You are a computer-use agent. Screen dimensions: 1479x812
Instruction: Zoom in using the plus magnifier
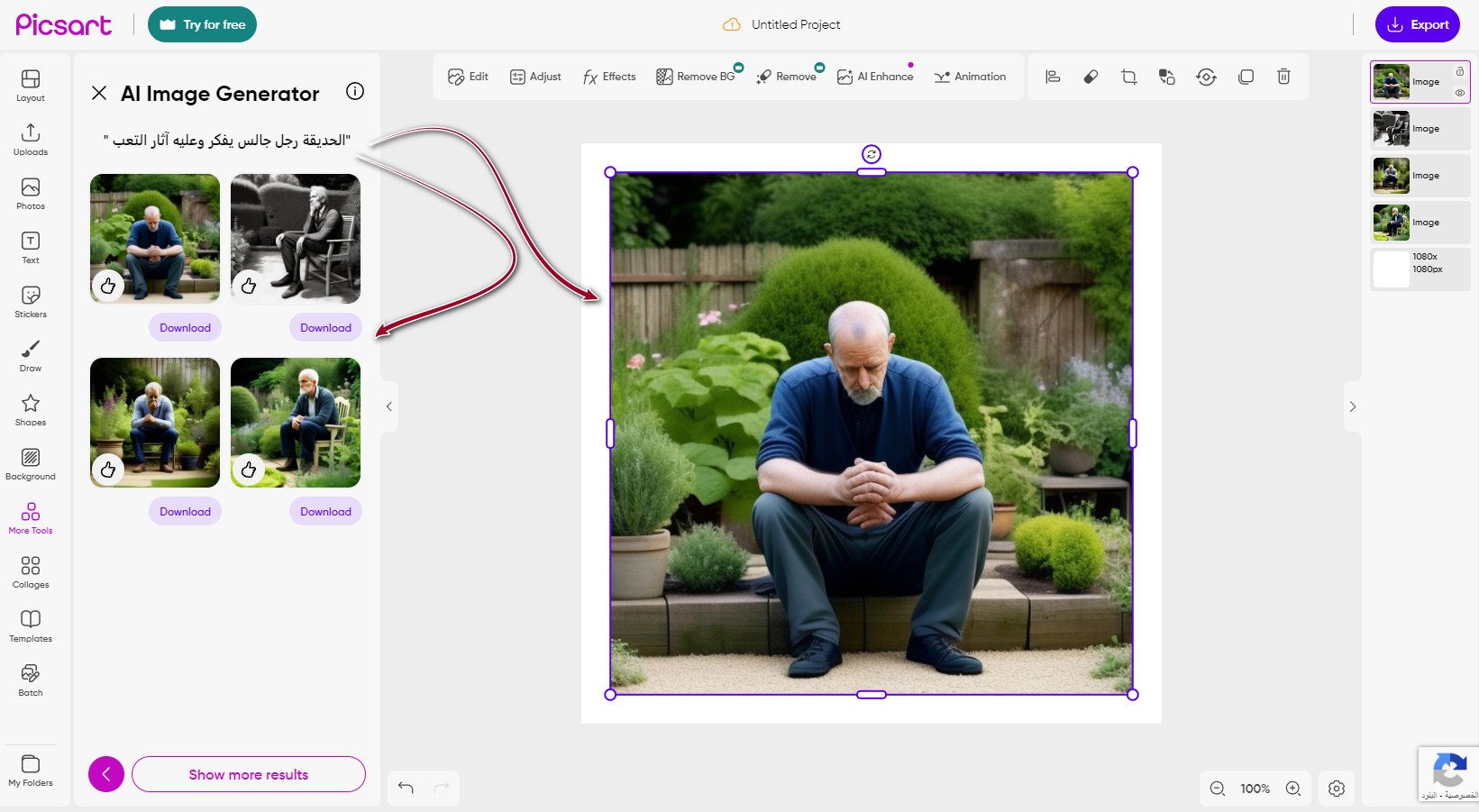1293,789
